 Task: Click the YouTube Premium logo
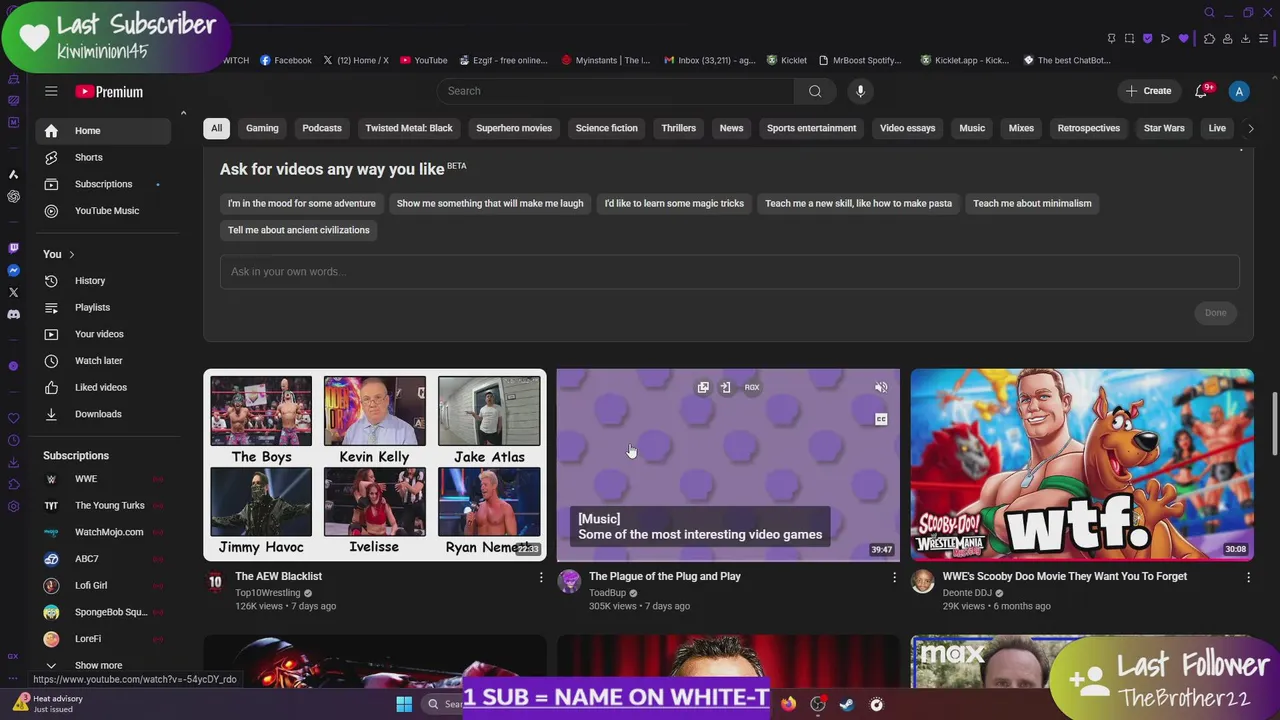(109, 91)
